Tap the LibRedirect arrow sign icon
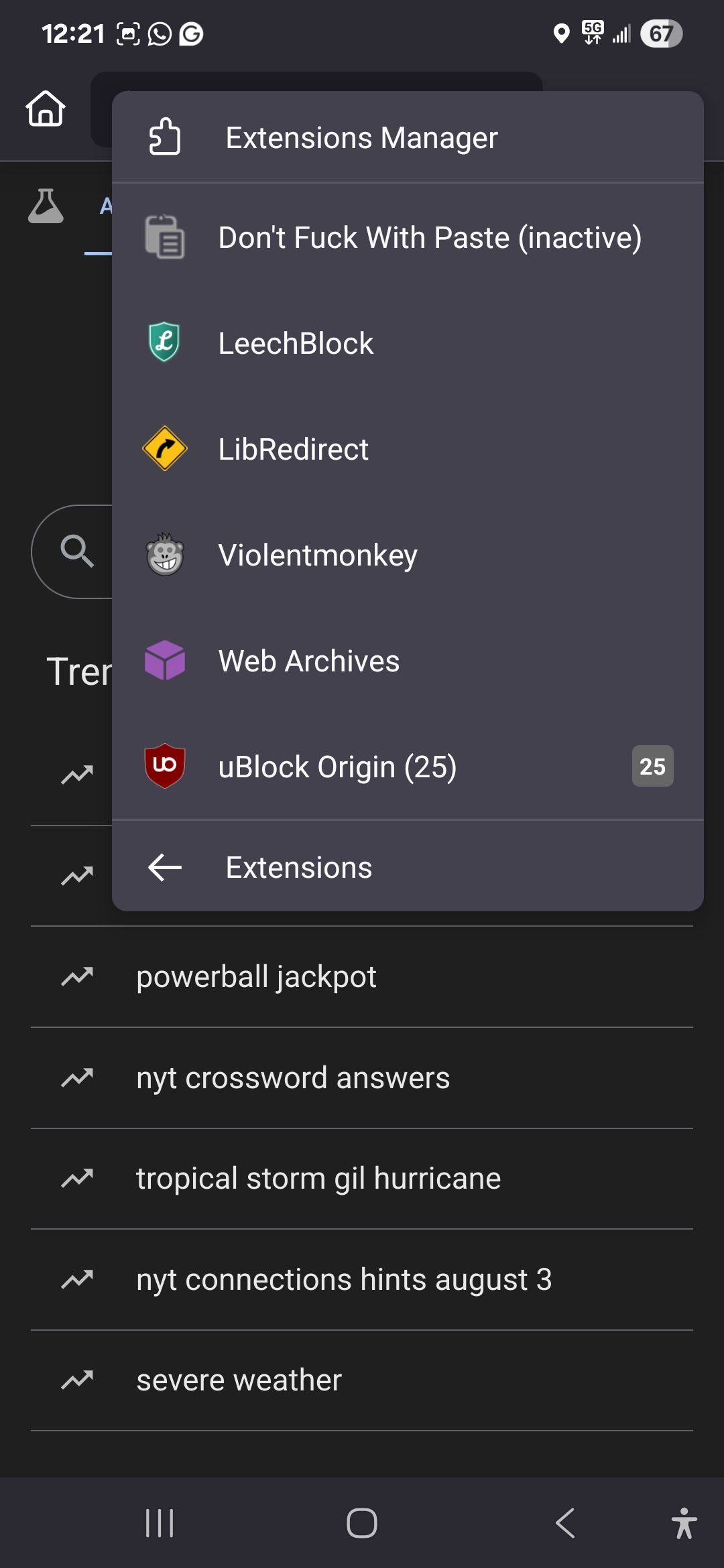The height and width of the screenshot is (1568, 724). coord(165,448)
